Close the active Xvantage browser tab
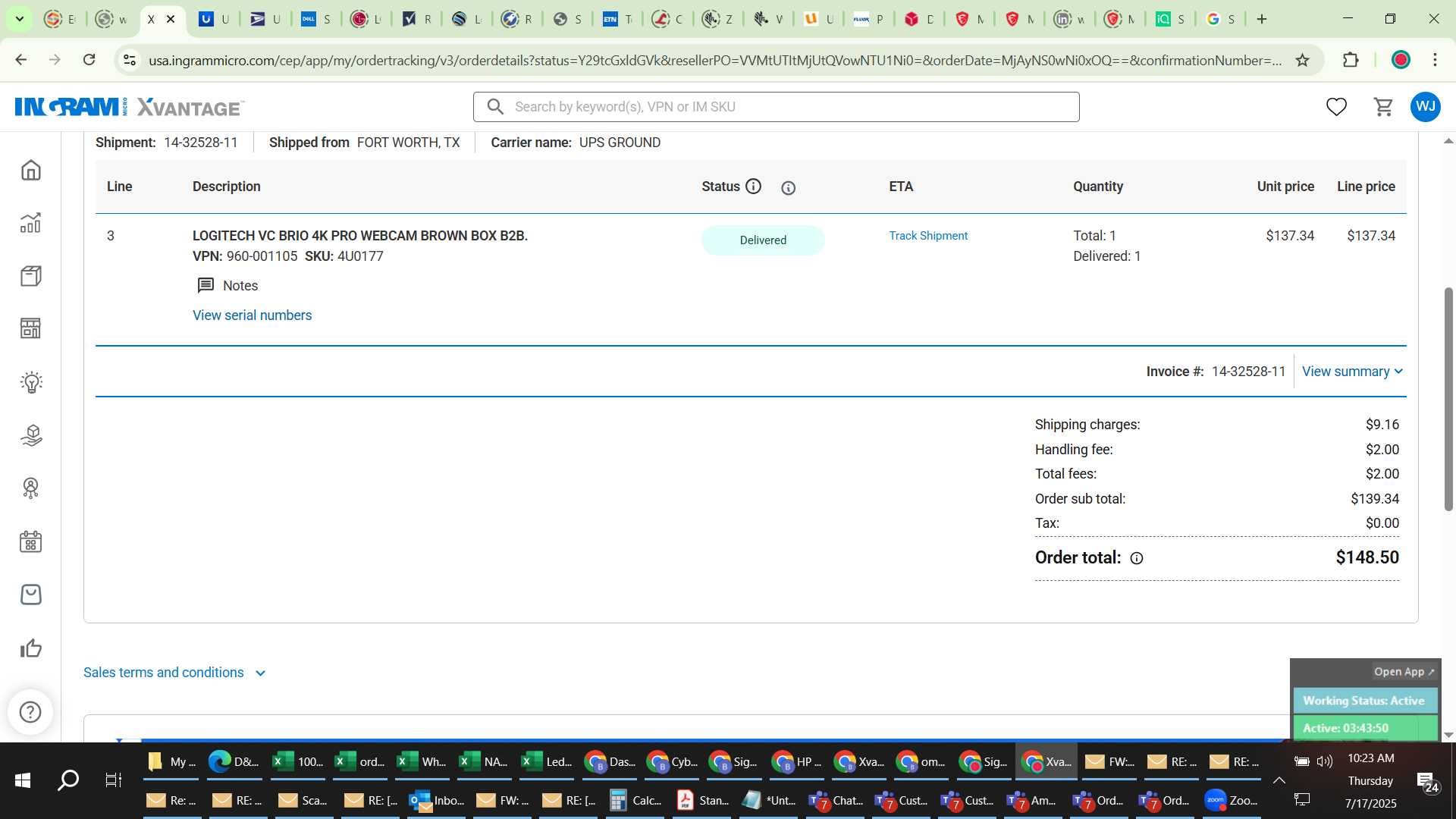This screenshot has width=1456, height=819. click(171, 19)
